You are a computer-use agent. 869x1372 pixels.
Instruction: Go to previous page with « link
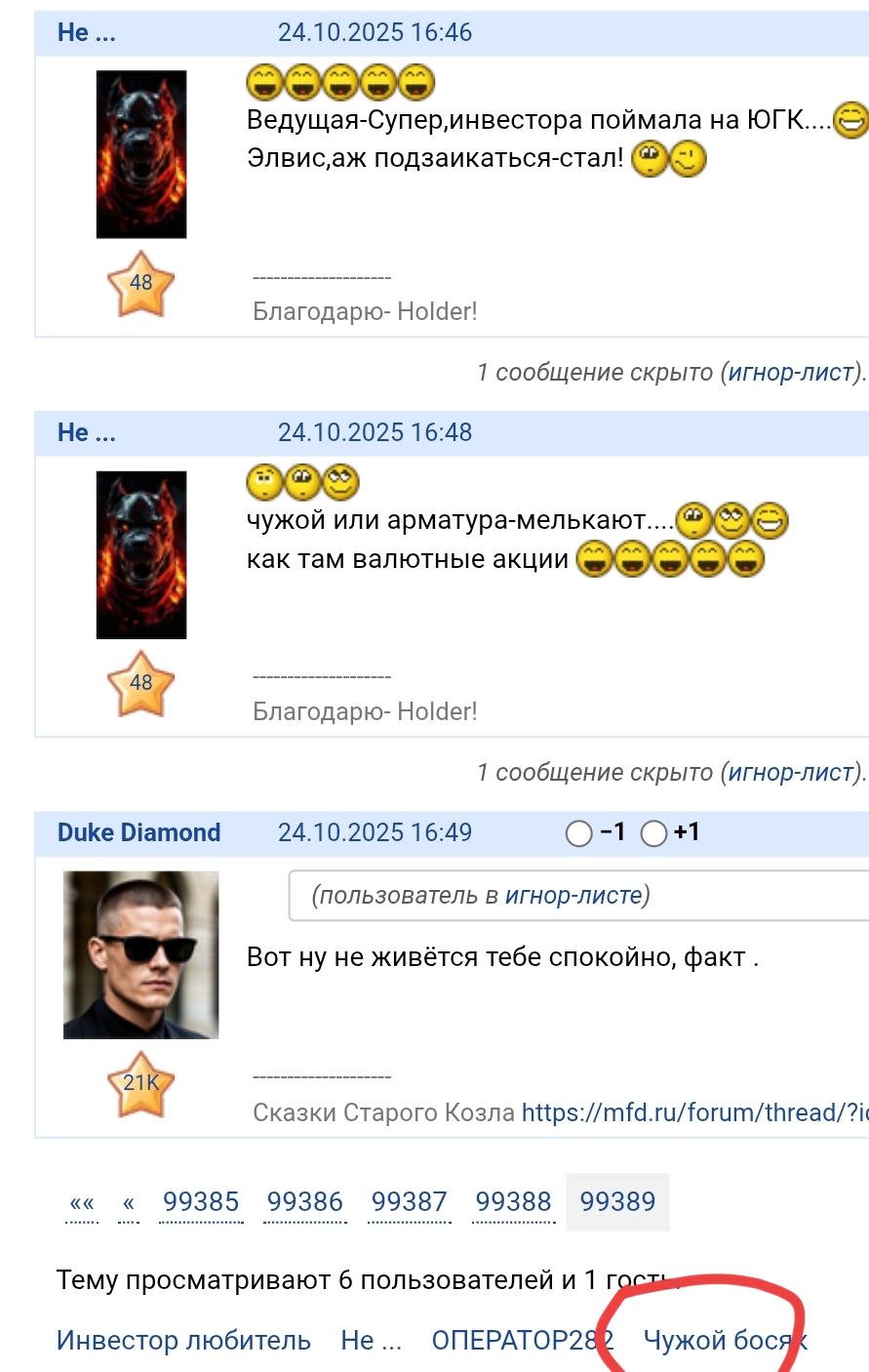(129, 1202)
